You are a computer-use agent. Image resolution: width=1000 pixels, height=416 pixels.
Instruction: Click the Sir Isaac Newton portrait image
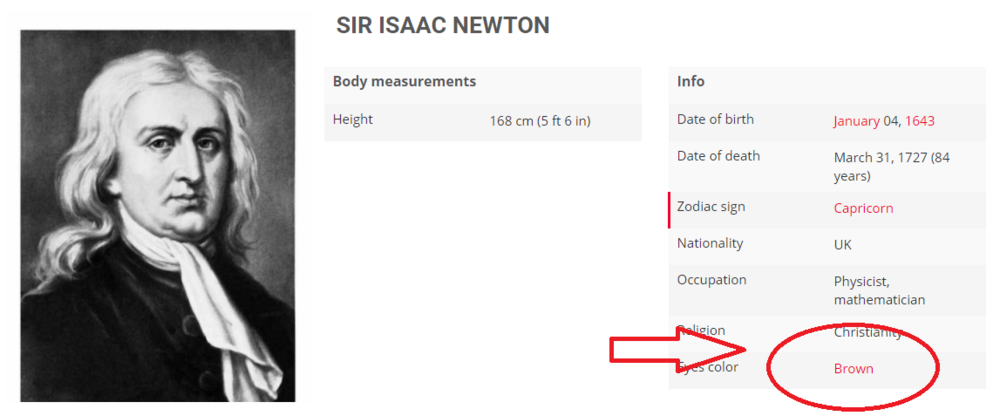click(x=158, y=216)
